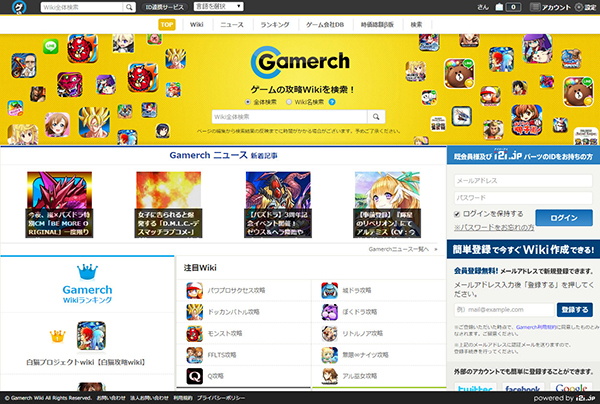Click the blue crown Wikiランキング icon
Image resolution: width=600 pixels, height=404 pixels.
[87, 272]
